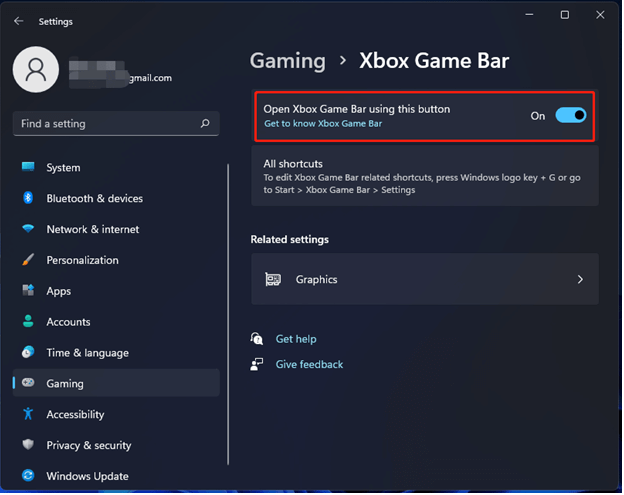Click the Get help headset icon

click(x=257, y=339)
